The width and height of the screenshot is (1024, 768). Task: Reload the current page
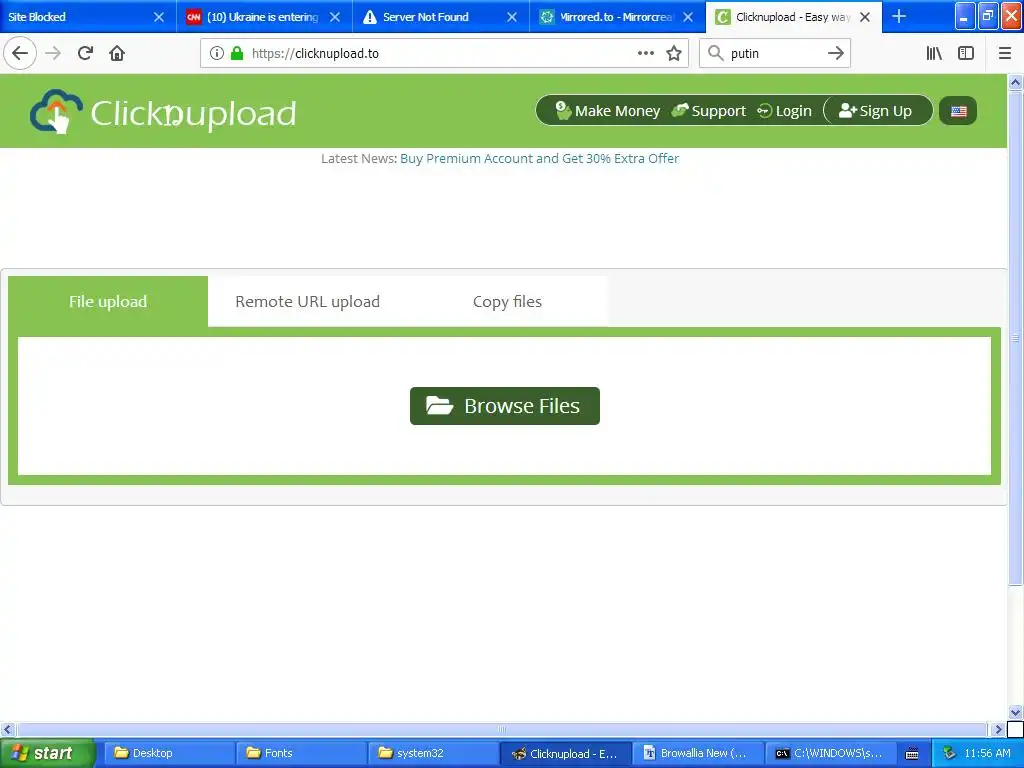pos(85,53)
